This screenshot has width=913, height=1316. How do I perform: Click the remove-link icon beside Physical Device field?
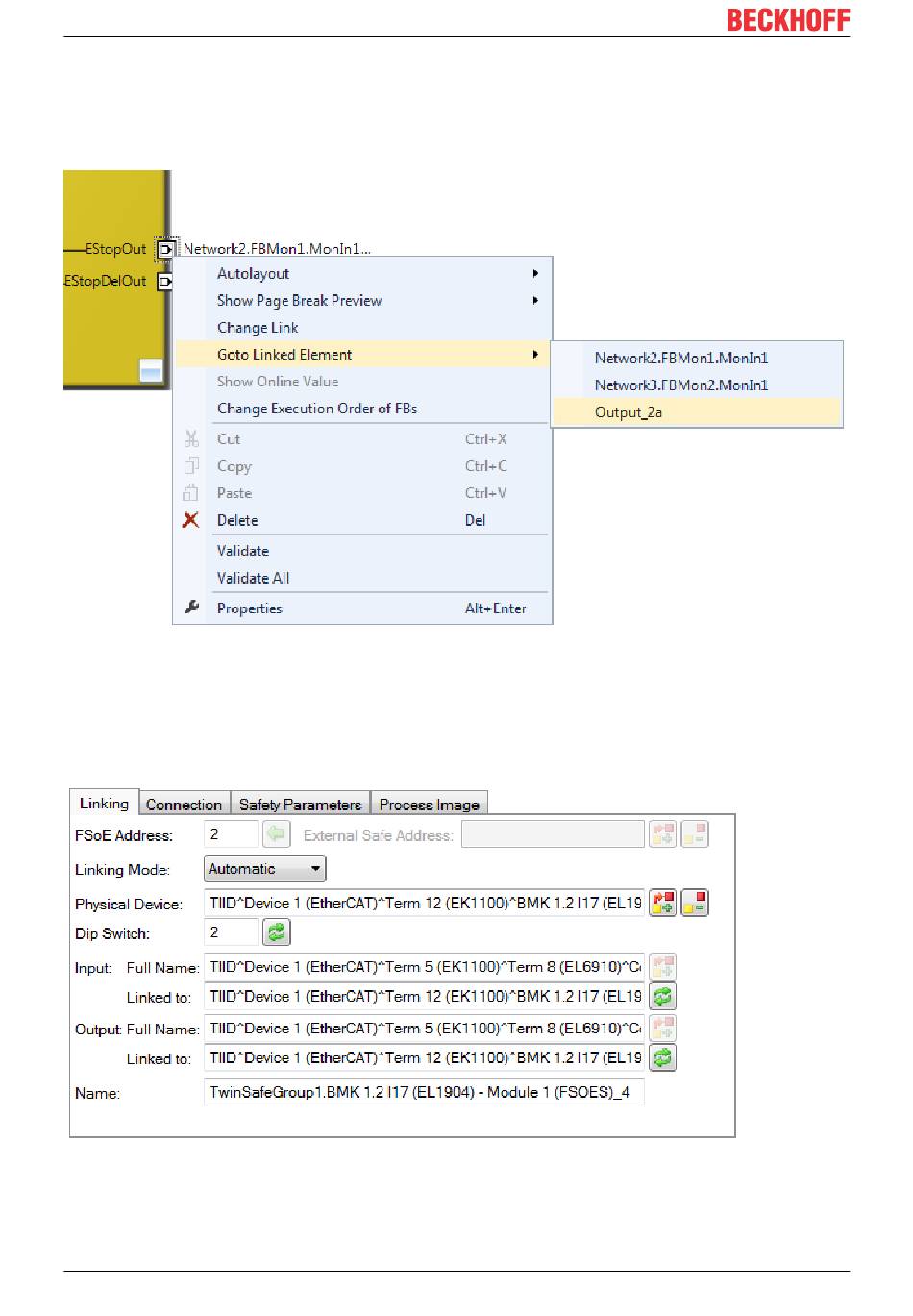point(695,903)
